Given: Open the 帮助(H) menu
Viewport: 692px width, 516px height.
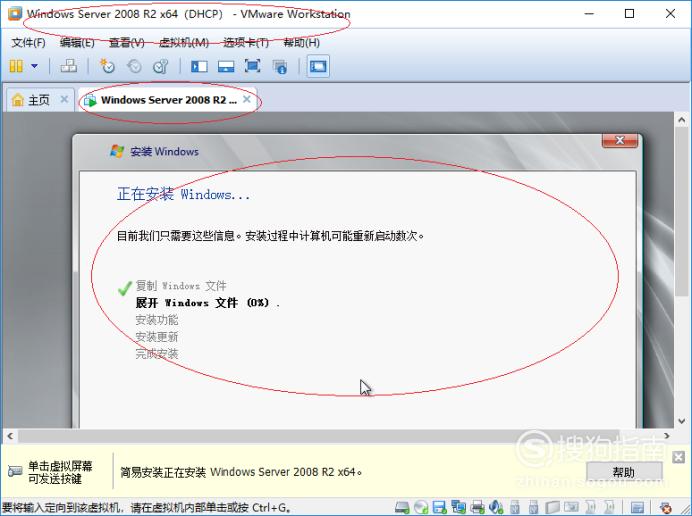Looking at the screenshot, I should pos(301,42).
